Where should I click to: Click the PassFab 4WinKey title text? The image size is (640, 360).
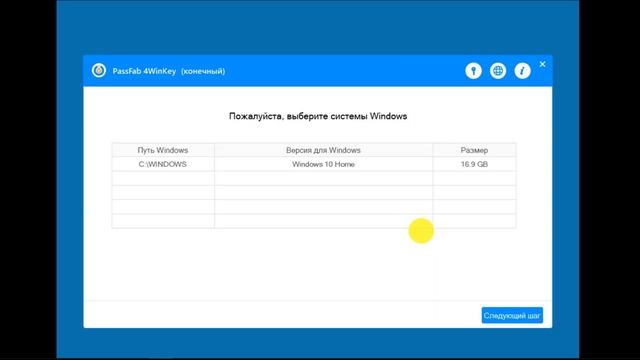pyautogui.click(x=144, y=71)
